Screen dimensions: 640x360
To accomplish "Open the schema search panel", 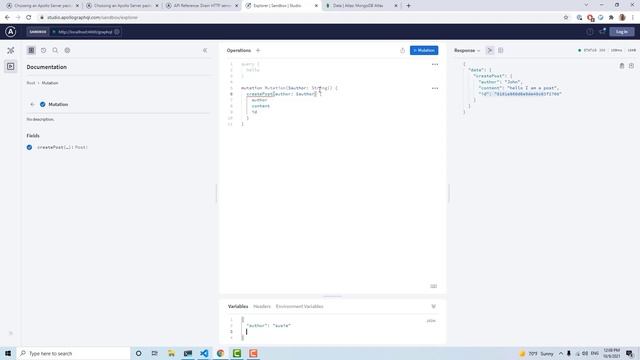I will click(55, 50).
